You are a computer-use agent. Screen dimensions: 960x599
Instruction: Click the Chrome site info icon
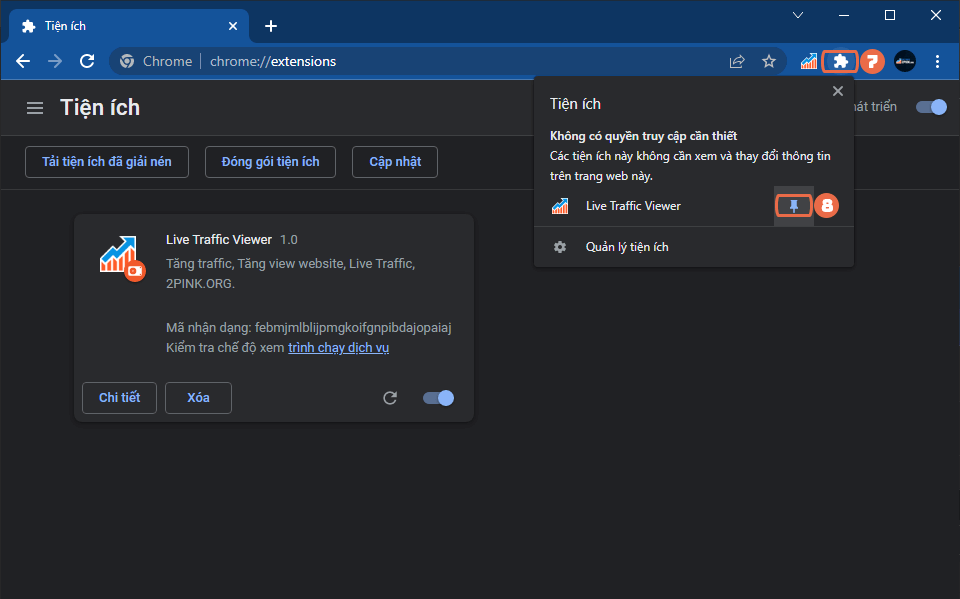pyautogui.click(x=127, y=61)
